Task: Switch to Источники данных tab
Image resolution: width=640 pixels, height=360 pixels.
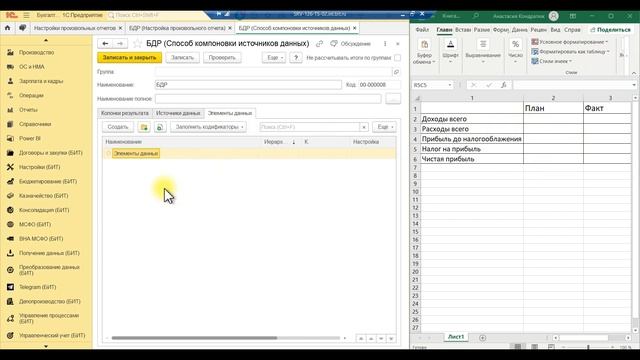Action: coord(178,113)
